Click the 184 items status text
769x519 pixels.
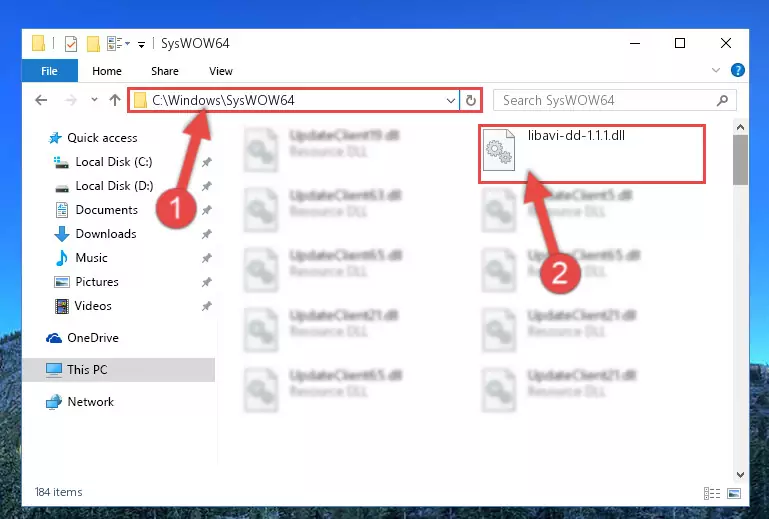58,492
